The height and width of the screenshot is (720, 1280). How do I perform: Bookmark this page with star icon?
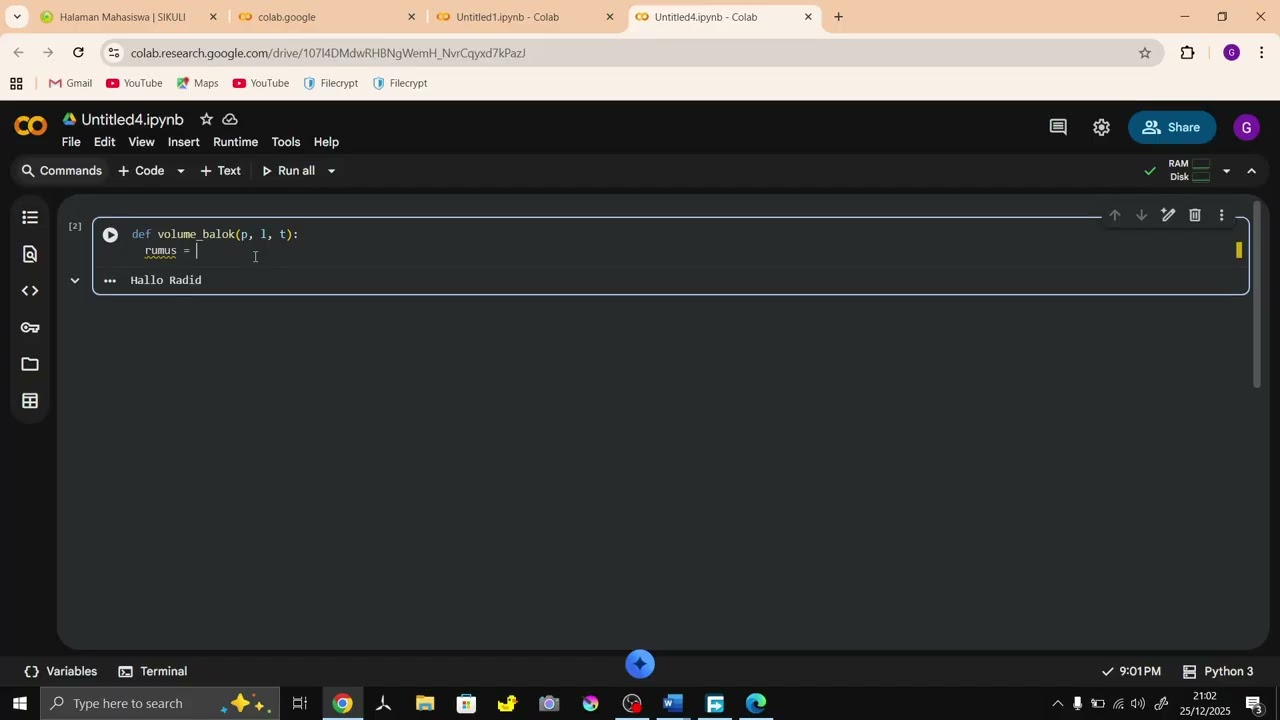(1145, 53)
